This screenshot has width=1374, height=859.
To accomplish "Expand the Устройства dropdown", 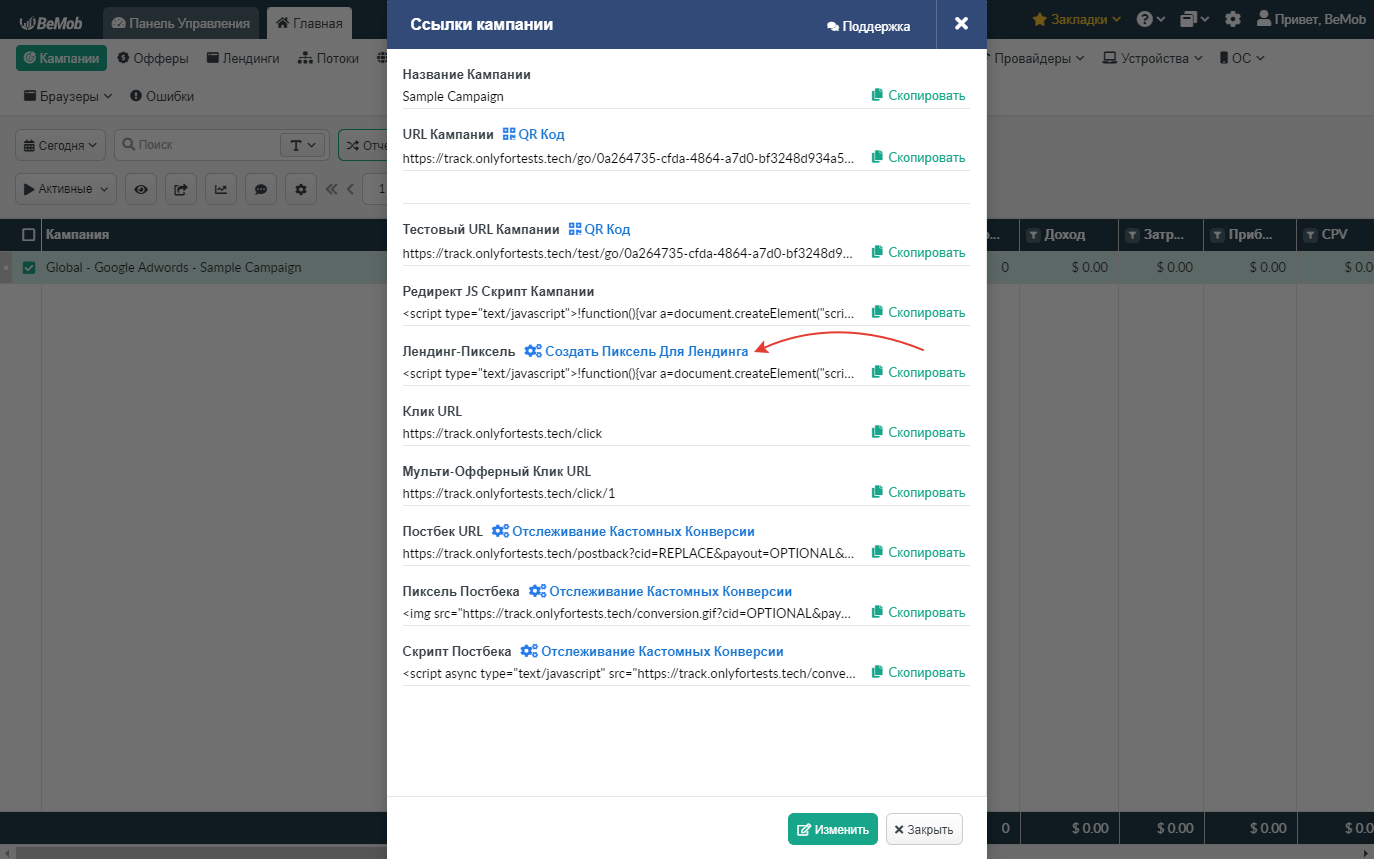I will pyautogui.click(x=1152, y=58).
